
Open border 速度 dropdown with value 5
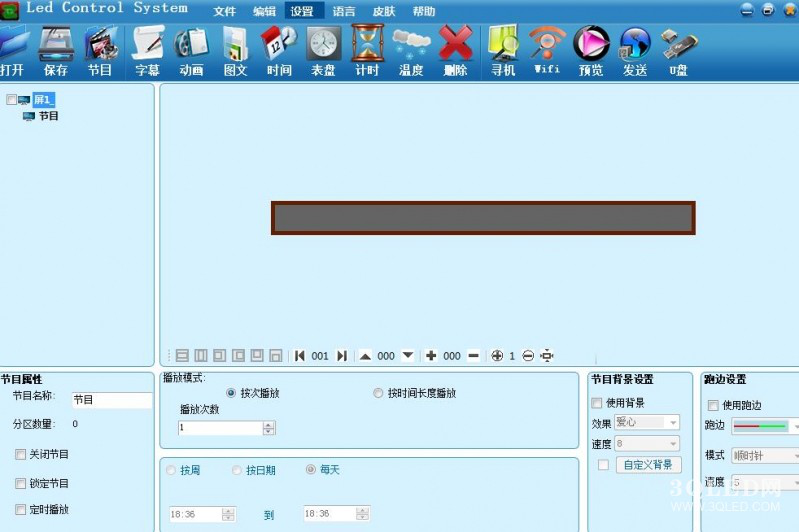point(765,482)
